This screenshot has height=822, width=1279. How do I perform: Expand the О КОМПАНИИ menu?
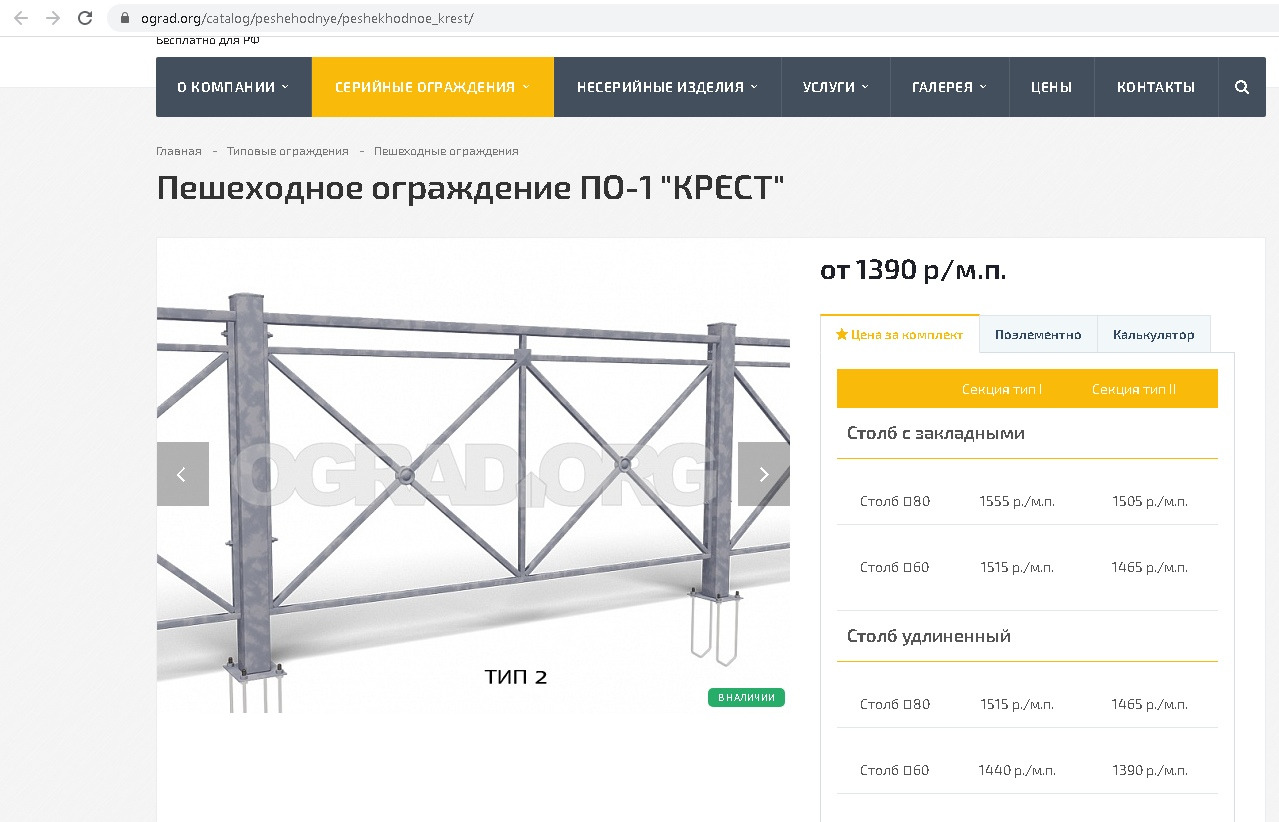tap(233, 87)
